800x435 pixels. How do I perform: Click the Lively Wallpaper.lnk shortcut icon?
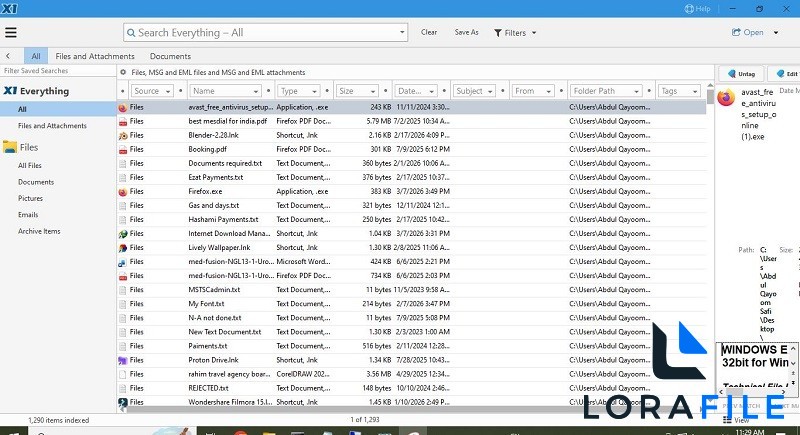(122, 248)
